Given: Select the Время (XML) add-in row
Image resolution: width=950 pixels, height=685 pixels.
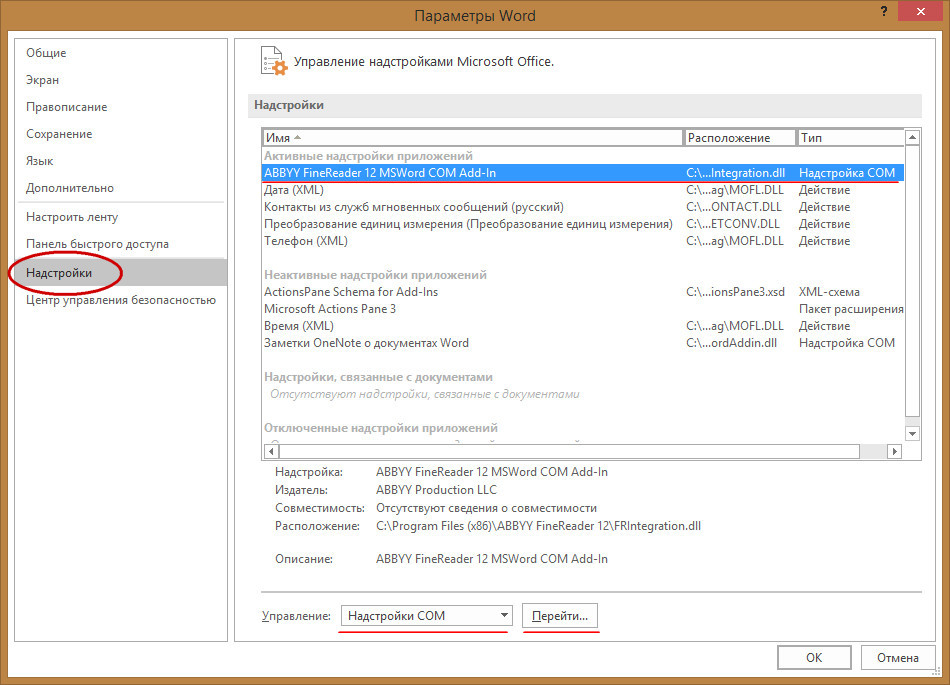Looking at the screenshot, I should pos(583,325).
